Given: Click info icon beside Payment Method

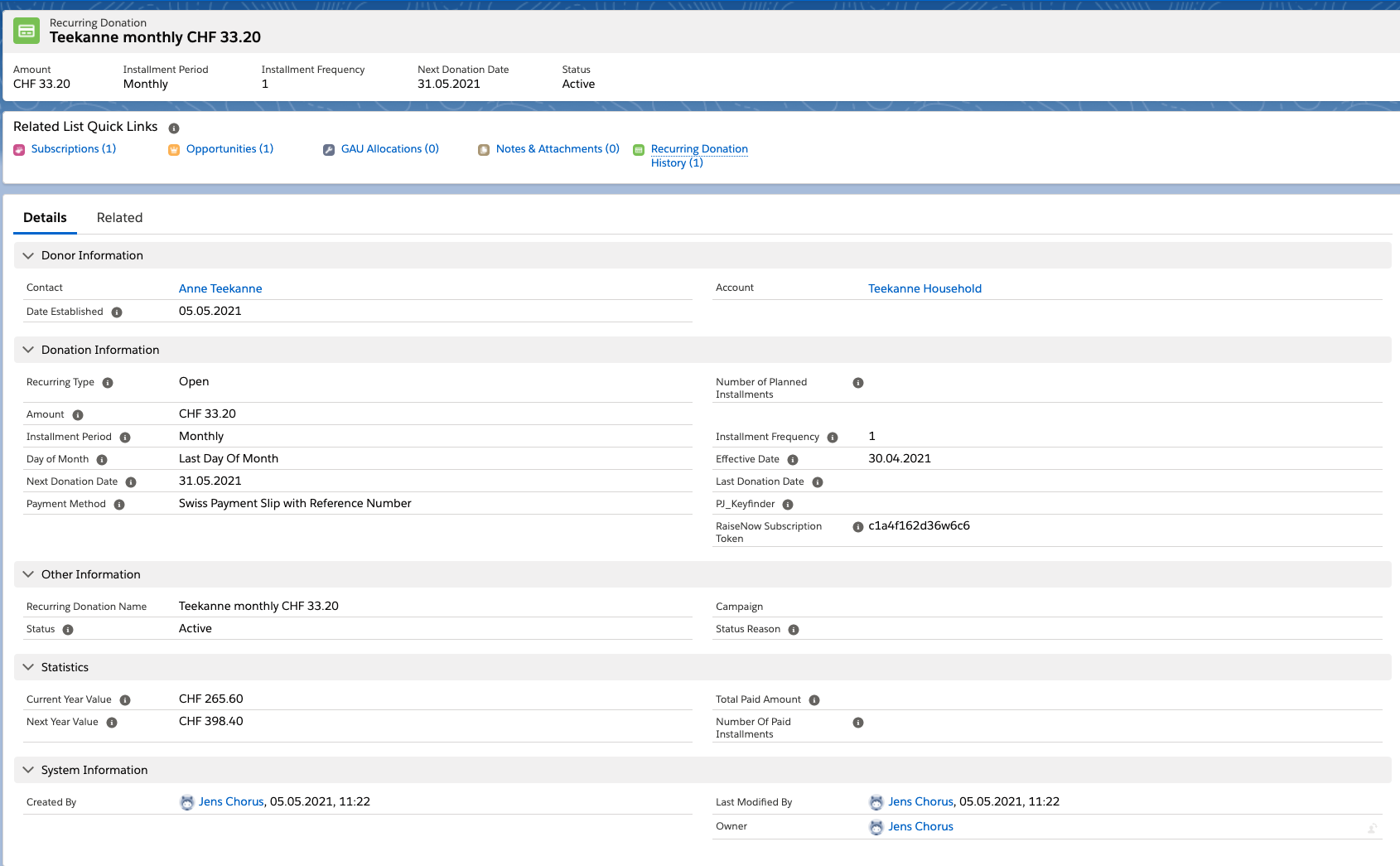Looking at the screenshot, I should click(119, 505).
